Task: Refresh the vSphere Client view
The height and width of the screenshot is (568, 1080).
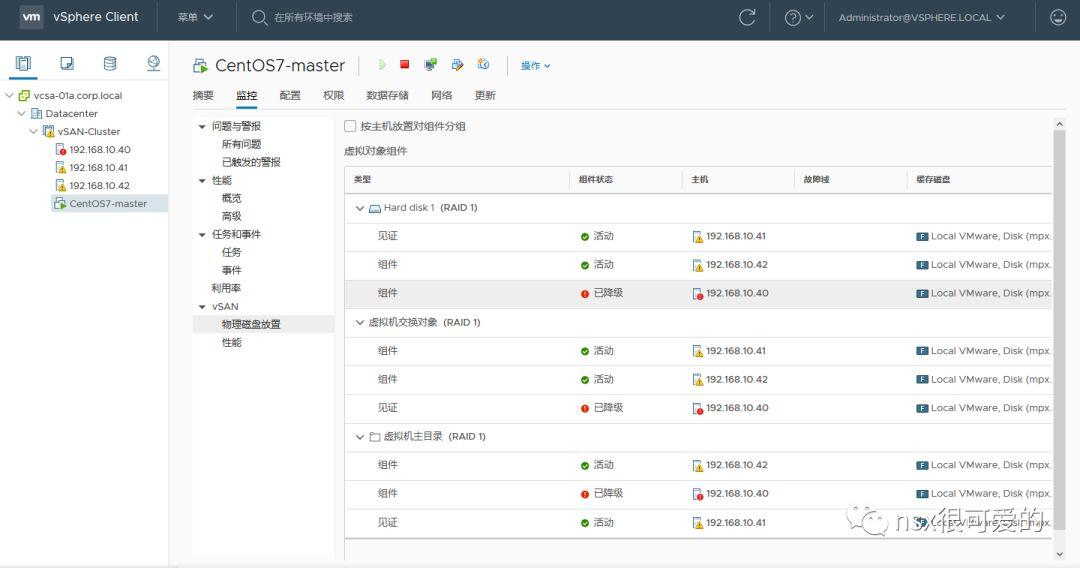Action: point(747,17)
